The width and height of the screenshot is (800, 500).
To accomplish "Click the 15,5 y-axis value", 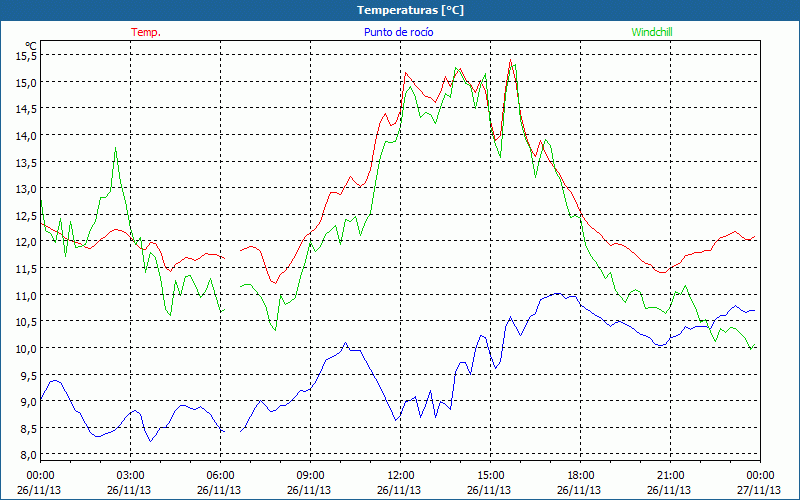I will pos(27,55).
